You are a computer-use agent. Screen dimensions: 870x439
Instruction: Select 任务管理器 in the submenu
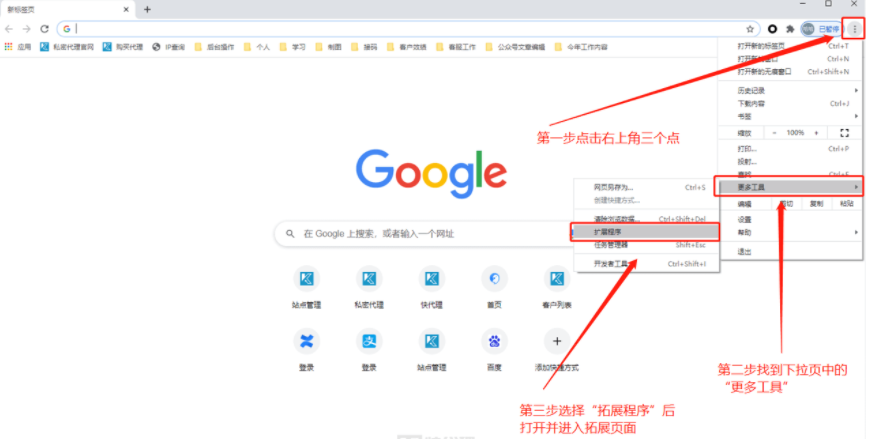coord(646,245)
